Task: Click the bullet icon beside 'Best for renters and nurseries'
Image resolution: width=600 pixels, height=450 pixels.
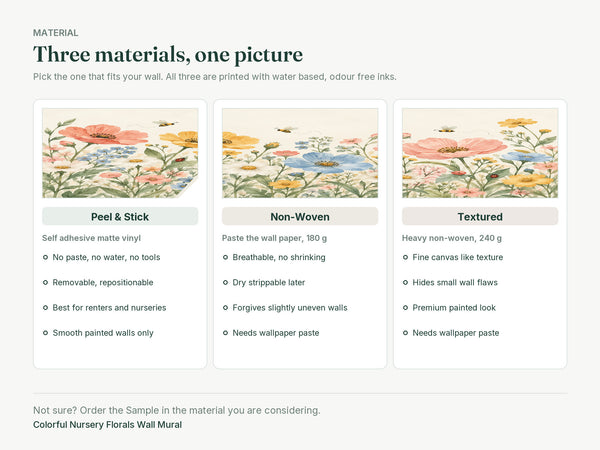Action: pyautogui.click(x=46, y=308)
